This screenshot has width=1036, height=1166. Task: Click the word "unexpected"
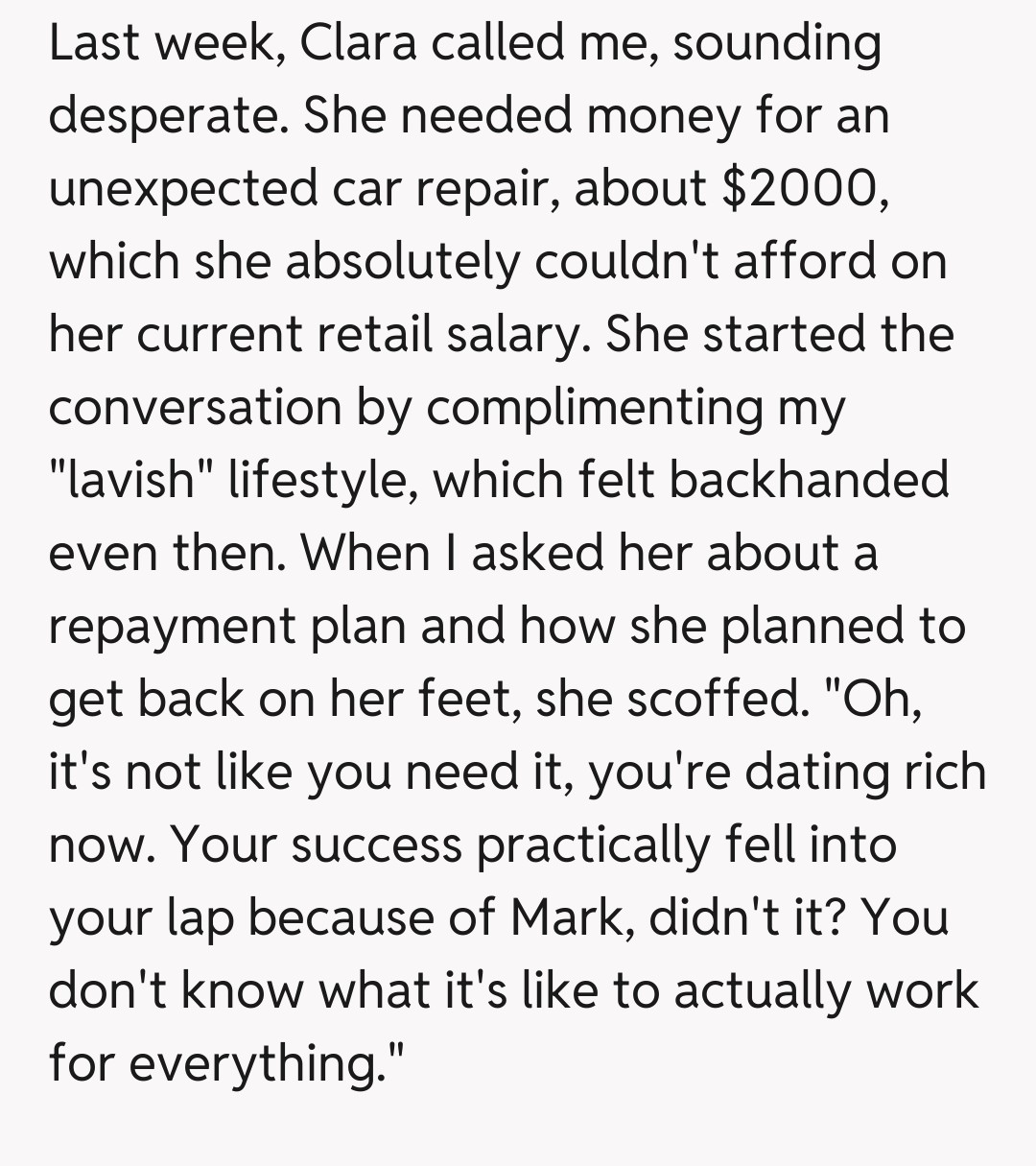point(183,189)
